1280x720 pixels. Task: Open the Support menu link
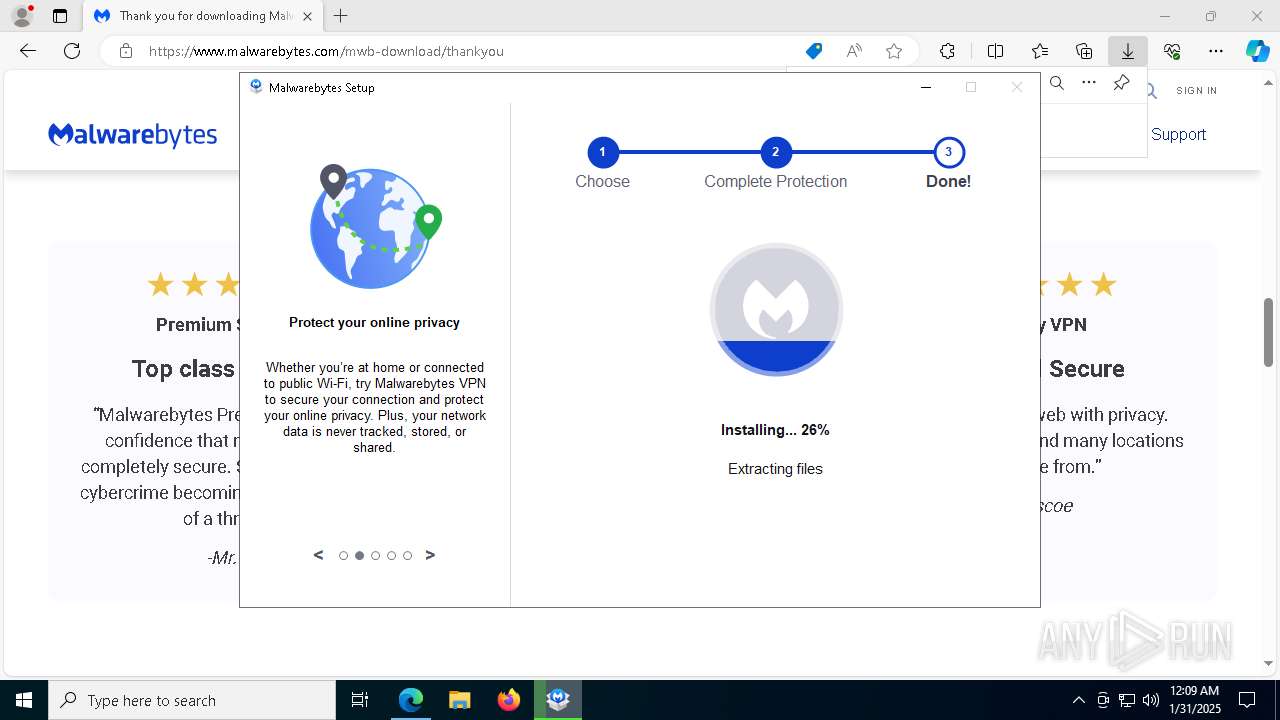point(1178,134)
